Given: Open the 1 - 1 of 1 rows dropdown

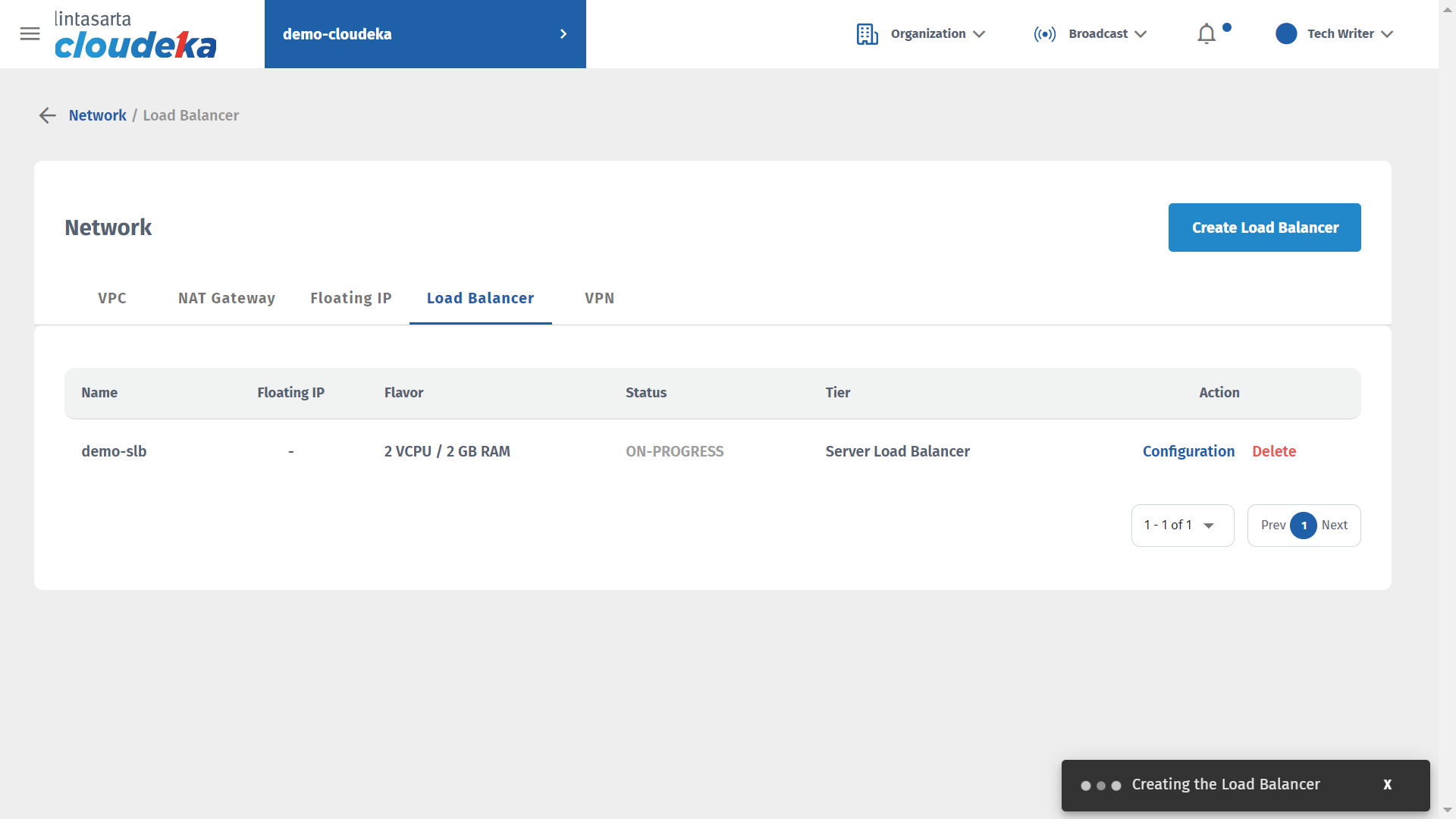Looking at the screenshot, I should (x=1181, y=526).
